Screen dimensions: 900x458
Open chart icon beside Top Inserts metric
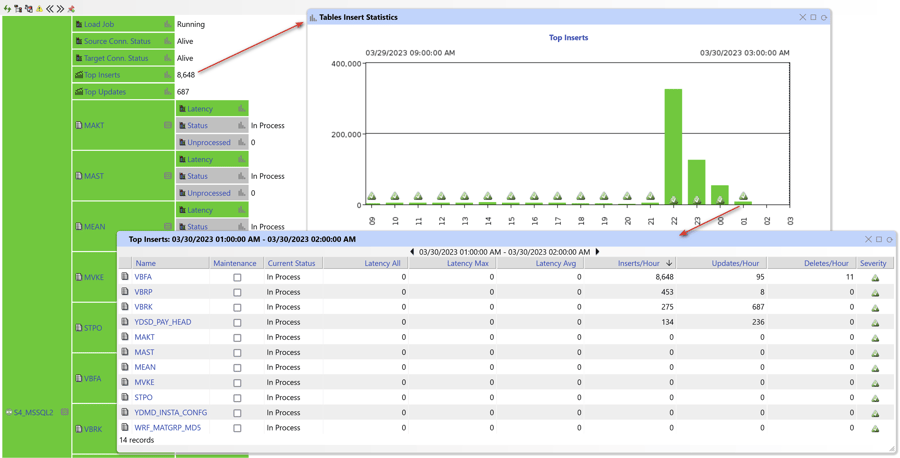pyautogui.click(x=167, y=75)
